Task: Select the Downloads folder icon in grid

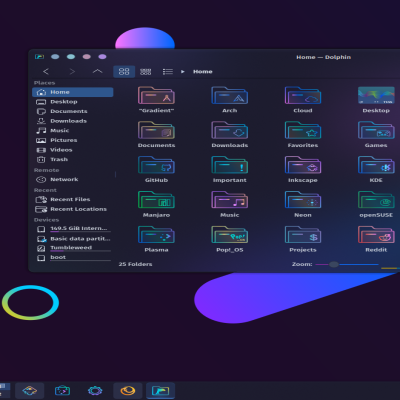Action: (x=230, y=130)
